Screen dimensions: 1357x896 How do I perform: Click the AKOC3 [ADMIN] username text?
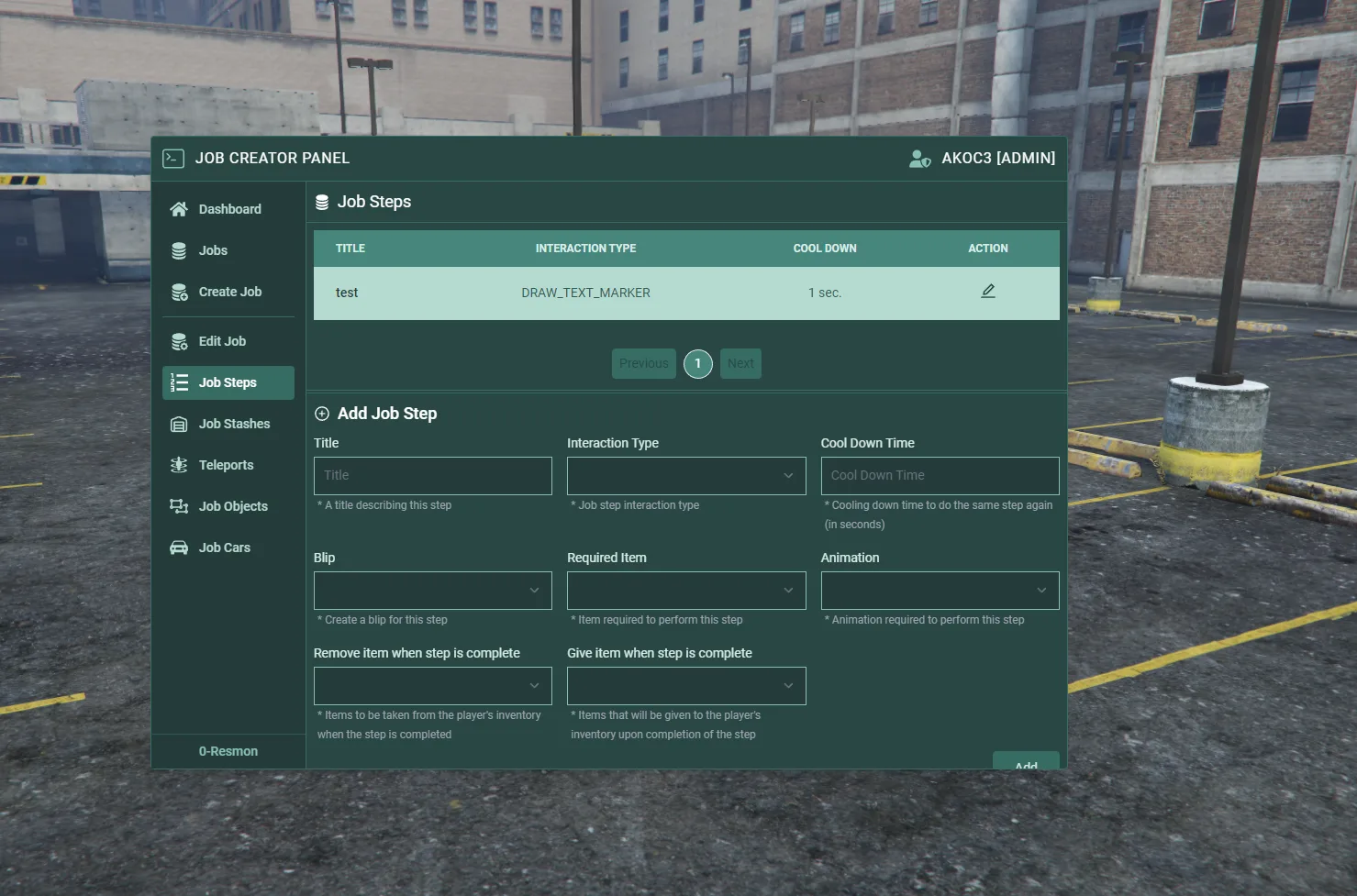pyautogui.click(x=998, y=158)
